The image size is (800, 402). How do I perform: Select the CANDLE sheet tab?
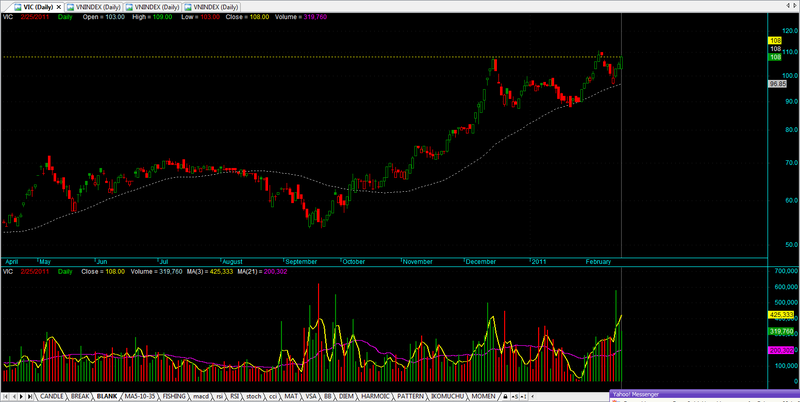pos(52,397)
